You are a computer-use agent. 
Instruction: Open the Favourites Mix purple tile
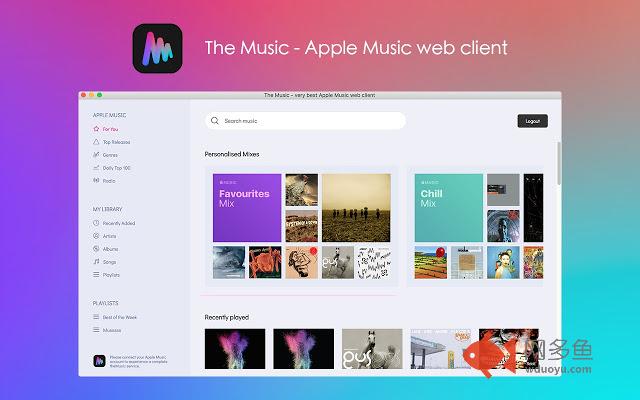pyautogui.click(x=247, y=208)
